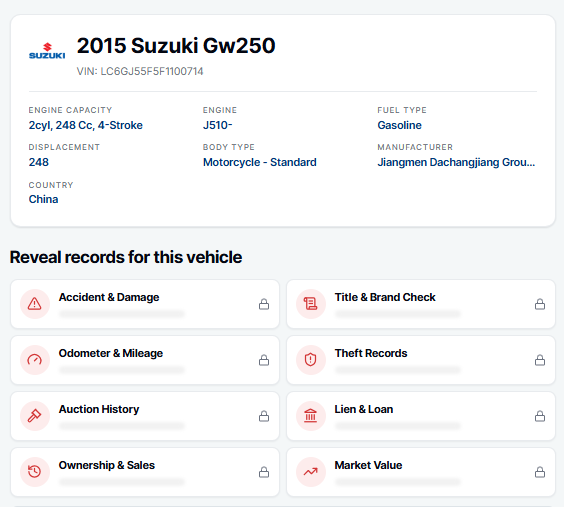
Task: Click the FUEL TYPE label
Action: (402, 110)
